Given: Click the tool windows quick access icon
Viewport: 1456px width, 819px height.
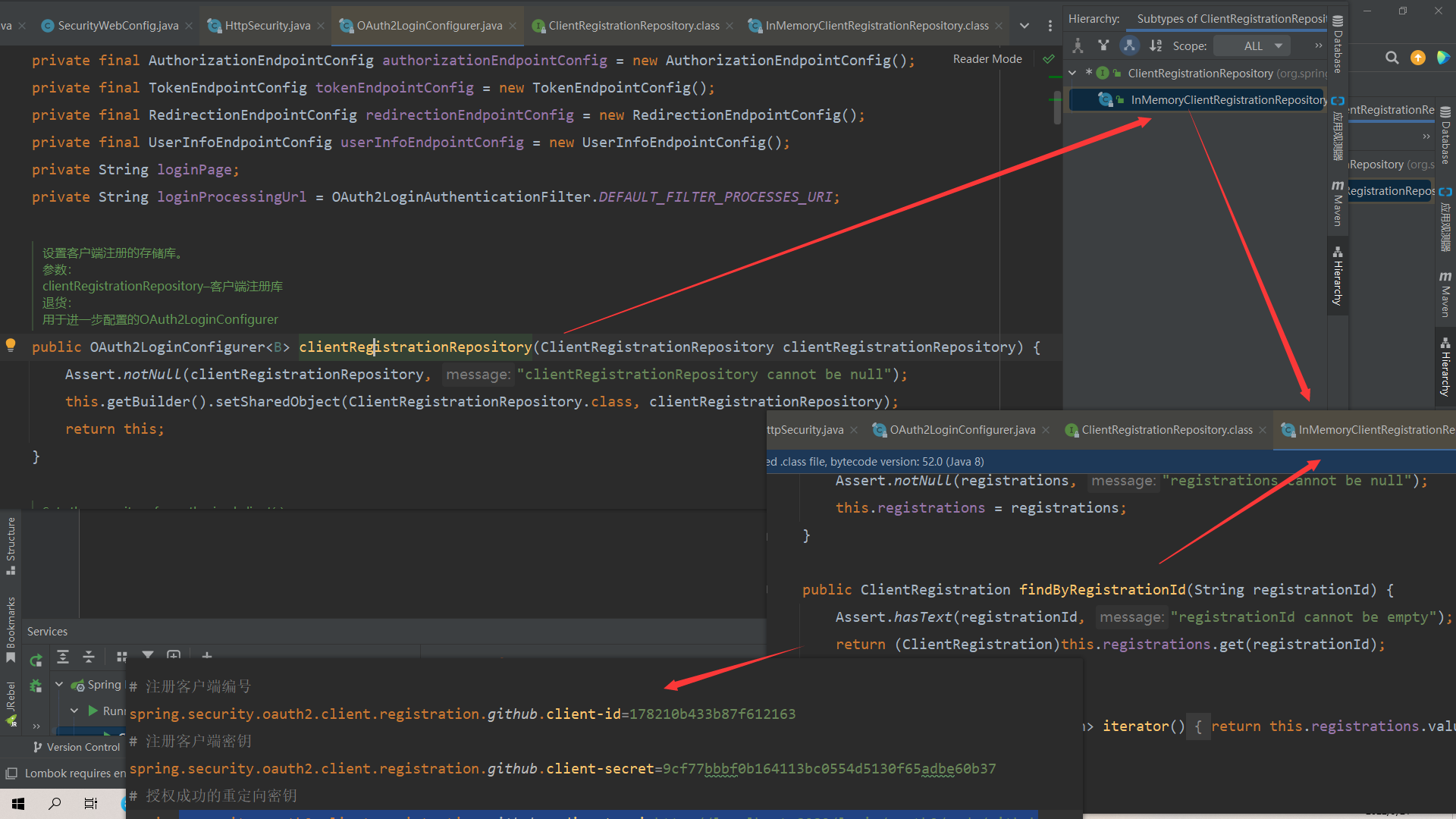Looking at the screenshot, I should pos(11,773).
